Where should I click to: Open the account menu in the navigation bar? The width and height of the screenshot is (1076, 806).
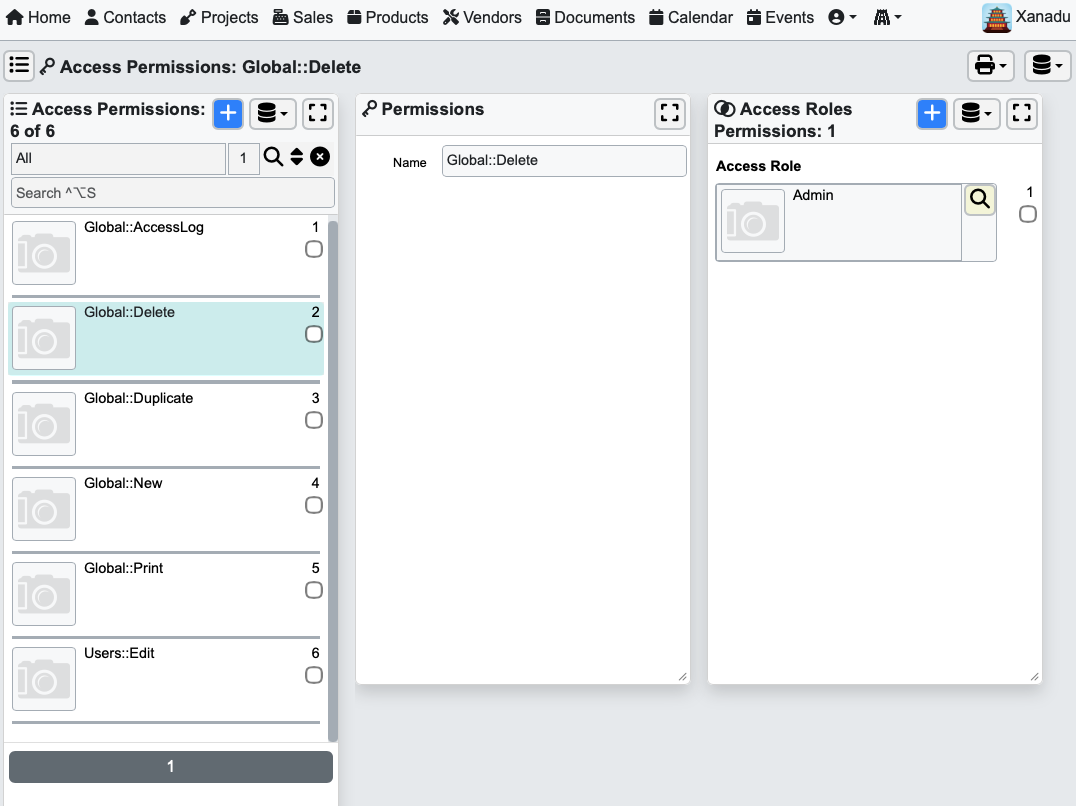coord(842,17)
